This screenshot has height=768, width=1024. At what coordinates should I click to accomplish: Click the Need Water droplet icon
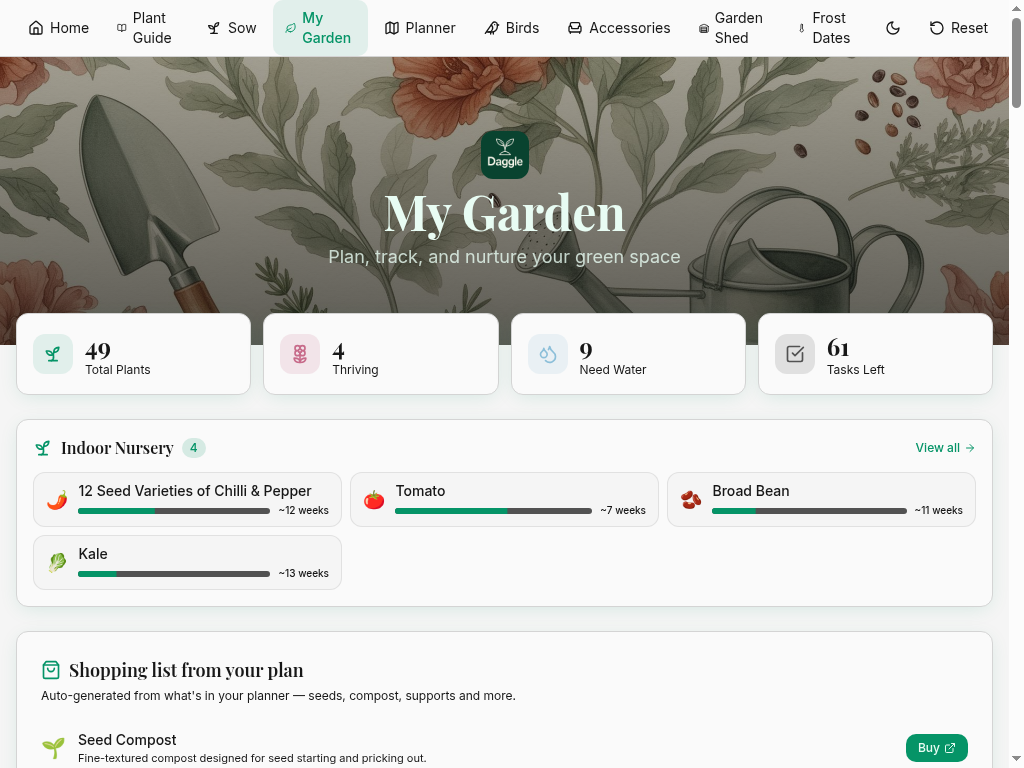pos(548,354)
